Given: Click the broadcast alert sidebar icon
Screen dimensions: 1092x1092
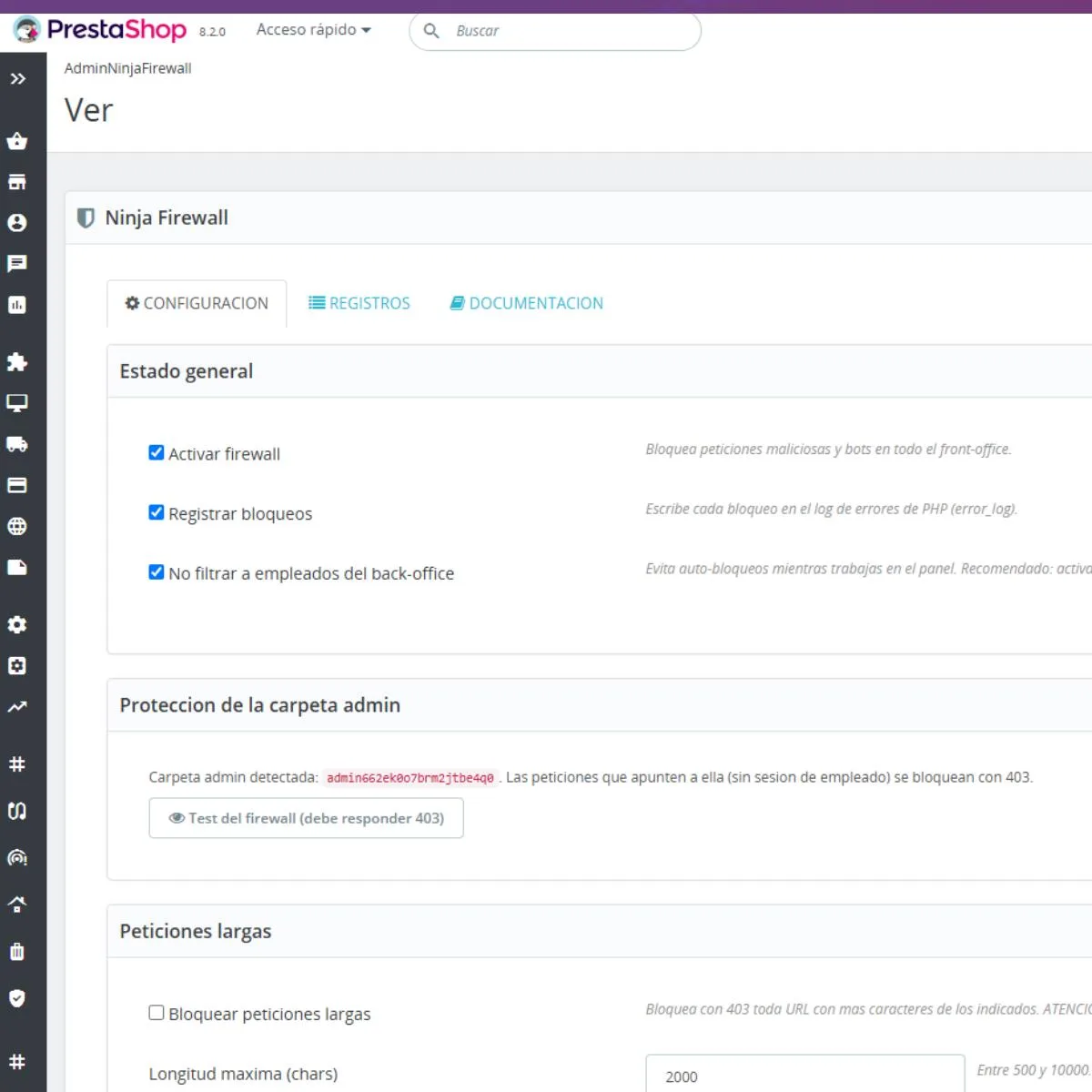Looking at the screenshot, I should click(17, 858).
